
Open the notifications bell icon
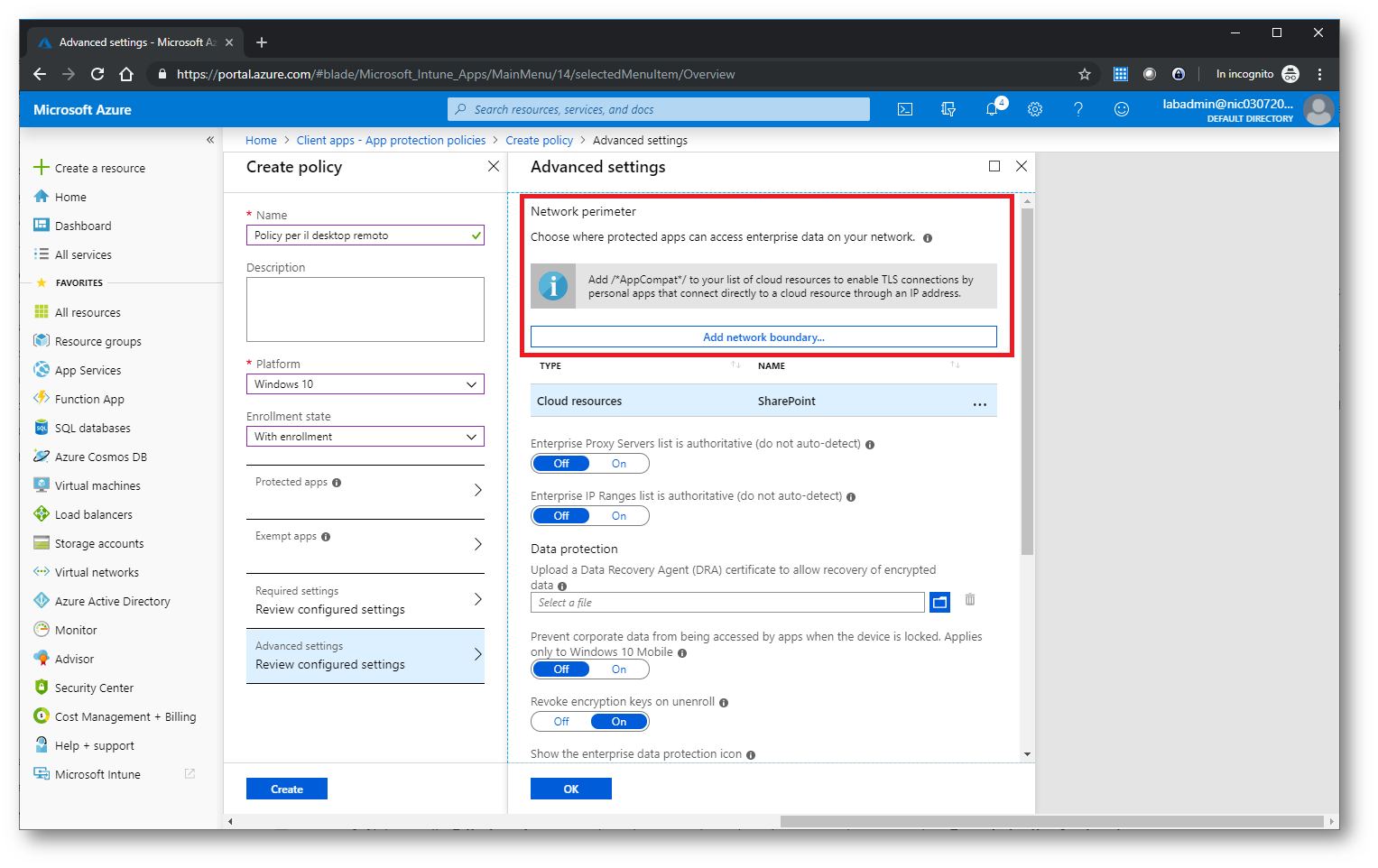993,109
